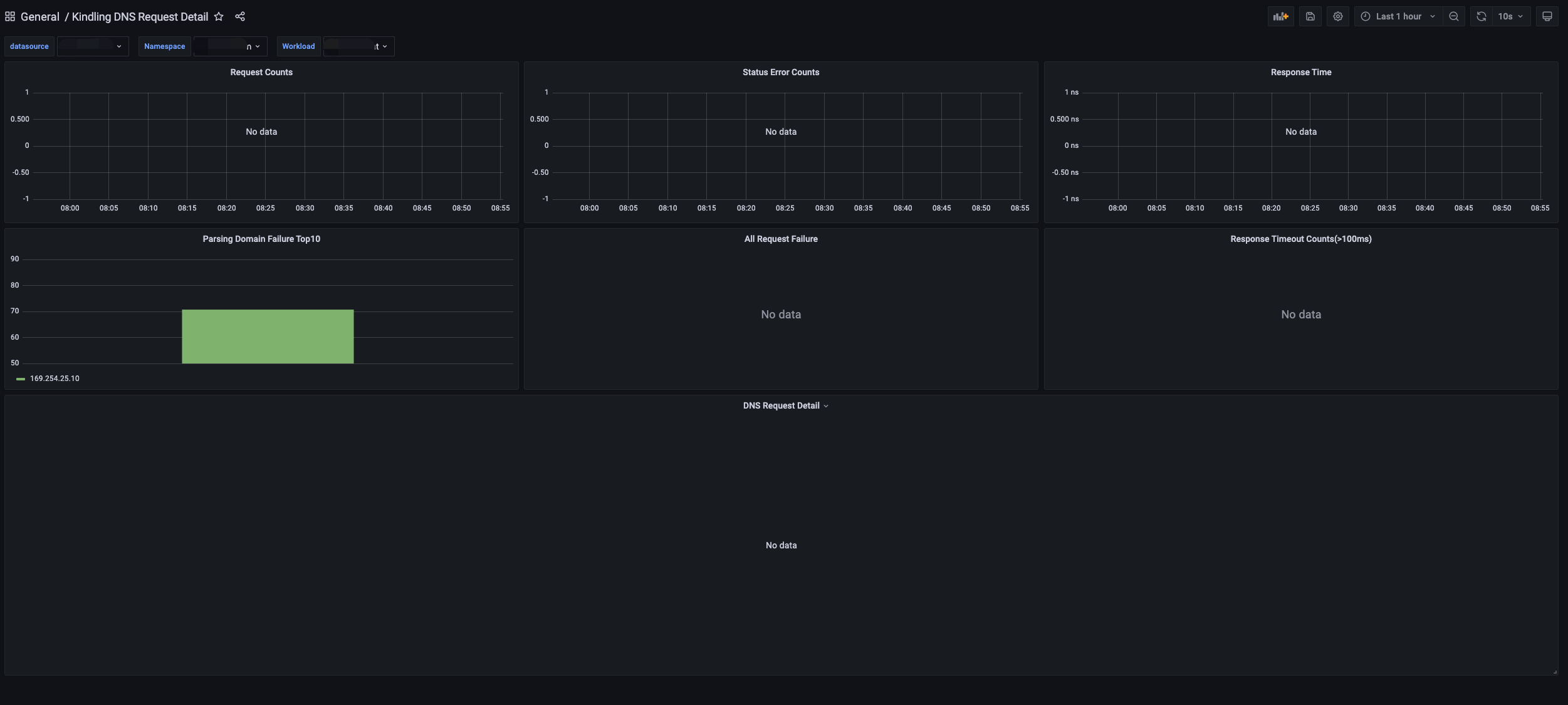1568x705 pixels.
Task: Toggle the 169.254.25.10 legend series
Action: [55, 379]
